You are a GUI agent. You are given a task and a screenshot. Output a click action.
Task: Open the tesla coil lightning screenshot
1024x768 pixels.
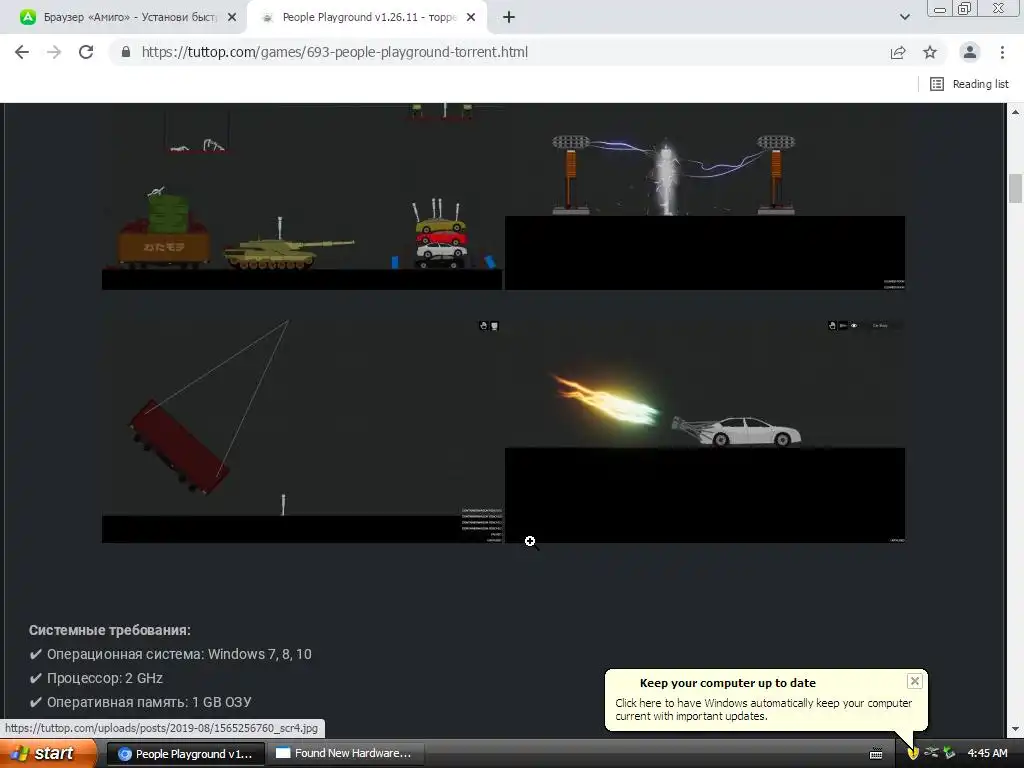705,196
